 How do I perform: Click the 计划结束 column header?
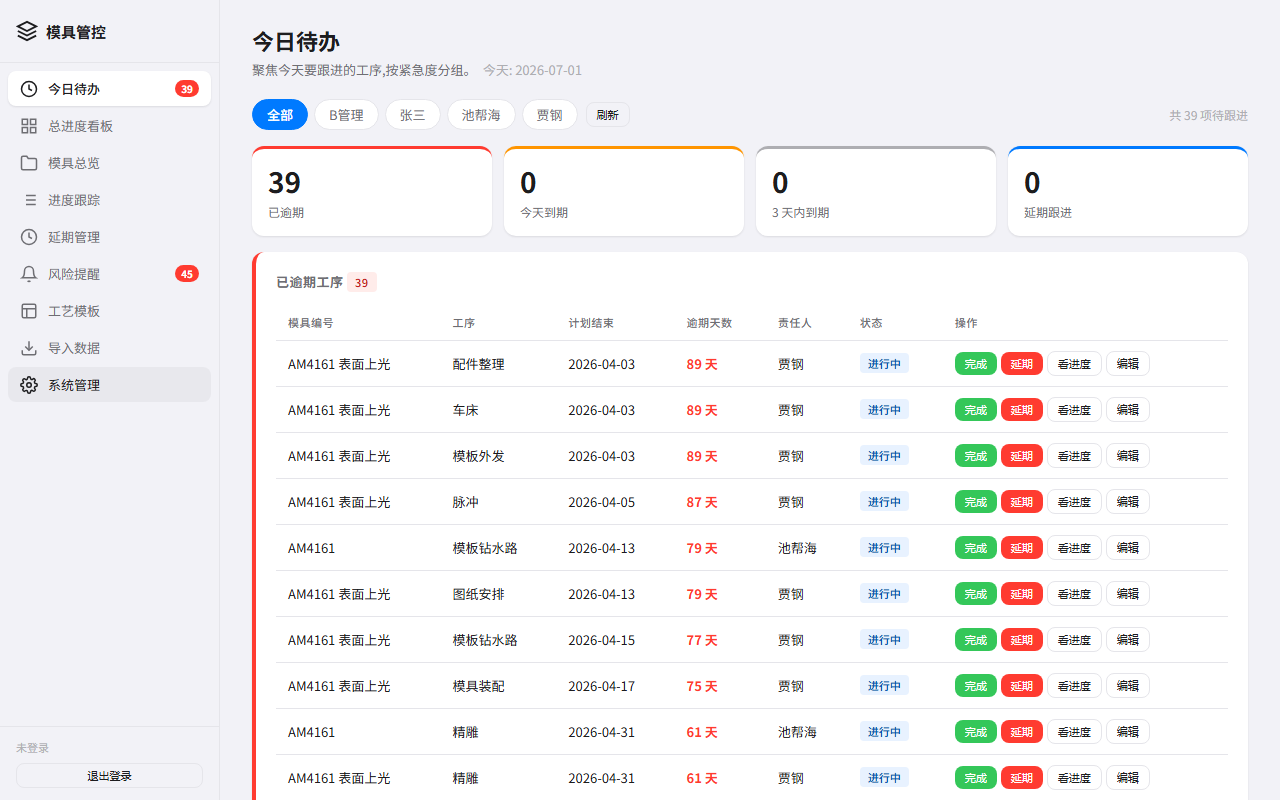591,323
